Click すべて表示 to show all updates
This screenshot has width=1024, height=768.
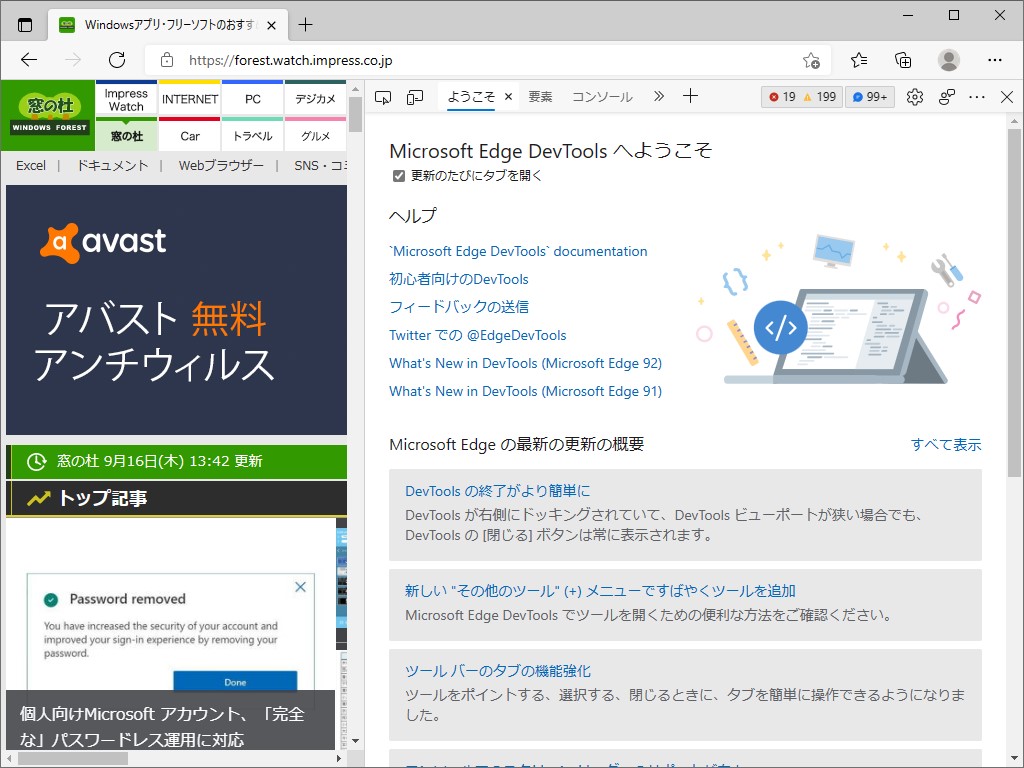946,445
